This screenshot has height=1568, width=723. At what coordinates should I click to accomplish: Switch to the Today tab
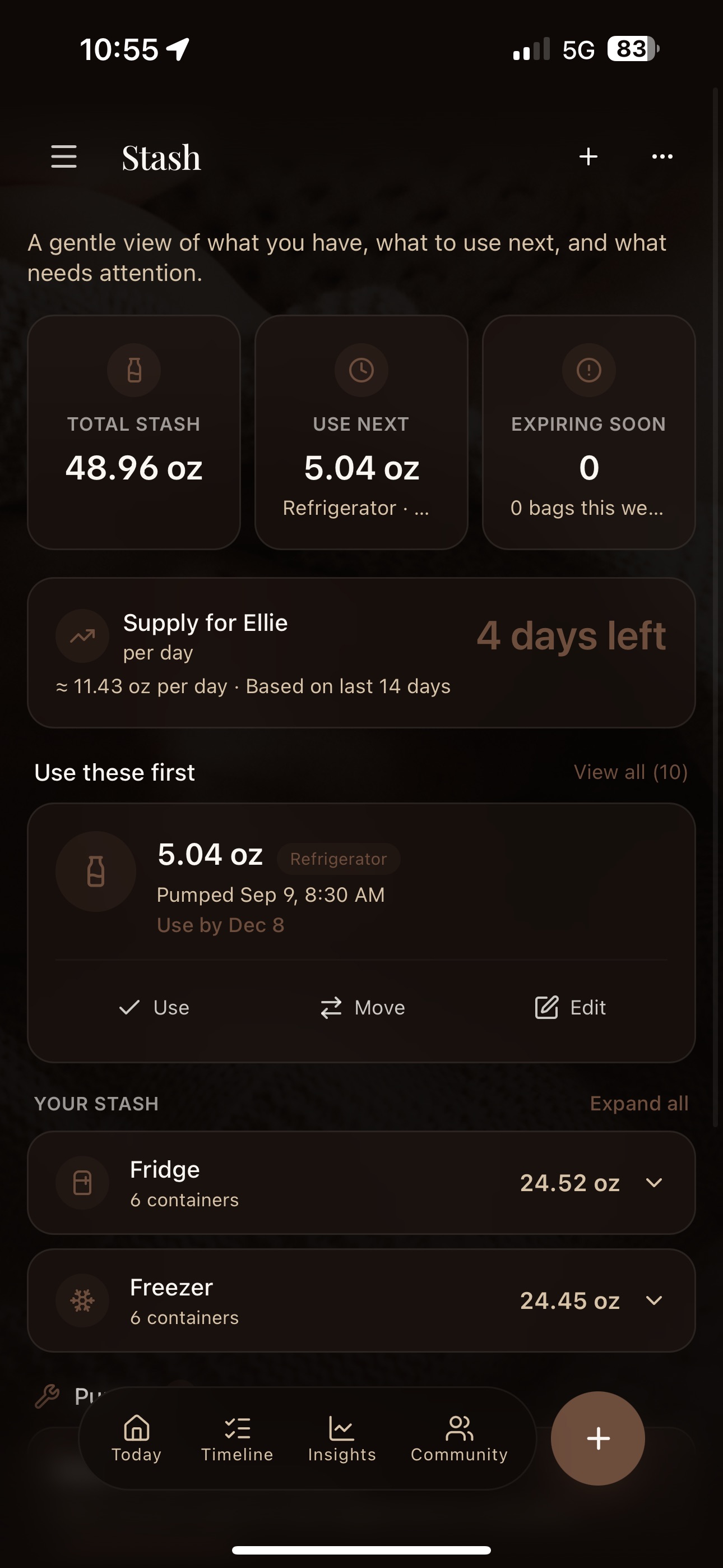(136, 1438)
